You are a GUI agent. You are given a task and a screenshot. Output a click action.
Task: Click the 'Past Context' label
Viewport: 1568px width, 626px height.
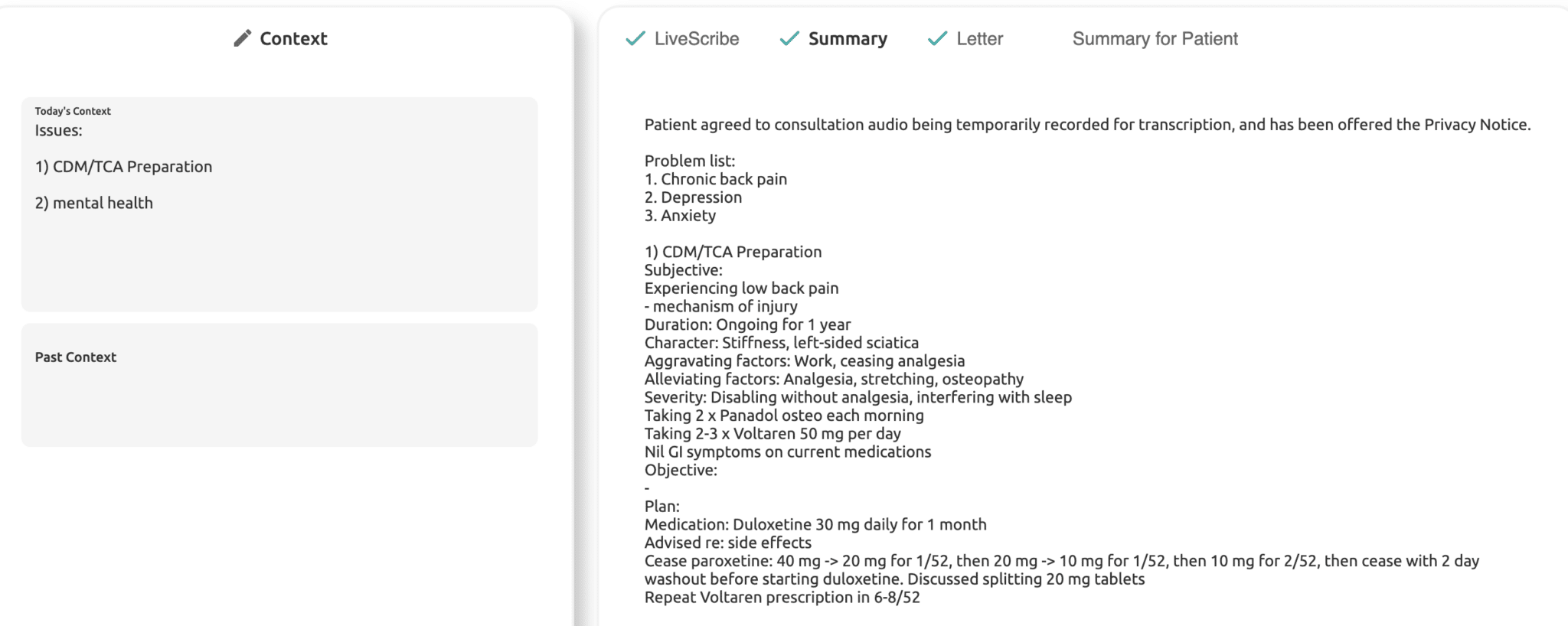[75, 357]
